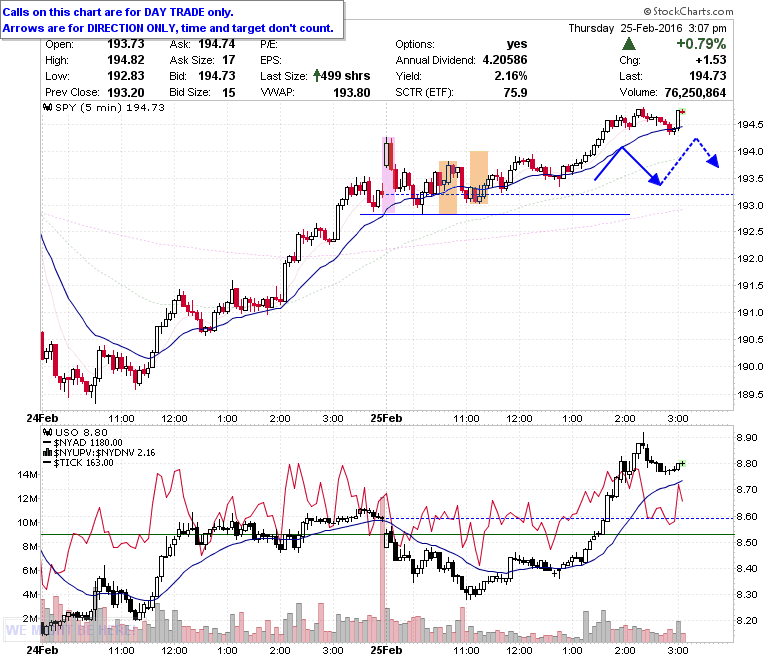Click the High value 194.82

coord(126,60)
